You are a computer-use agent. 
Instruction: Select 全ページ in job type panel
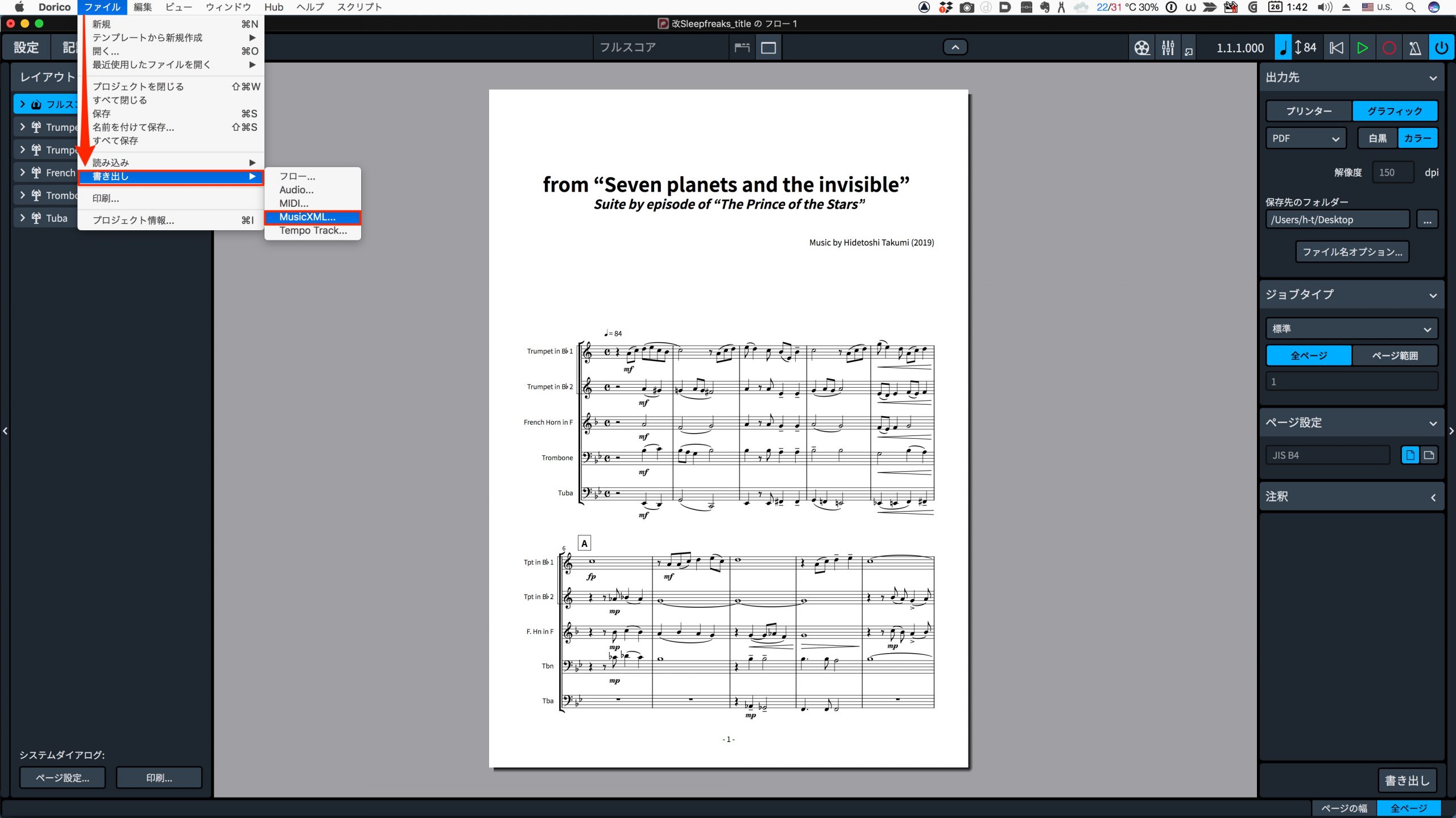[1309, 355]
